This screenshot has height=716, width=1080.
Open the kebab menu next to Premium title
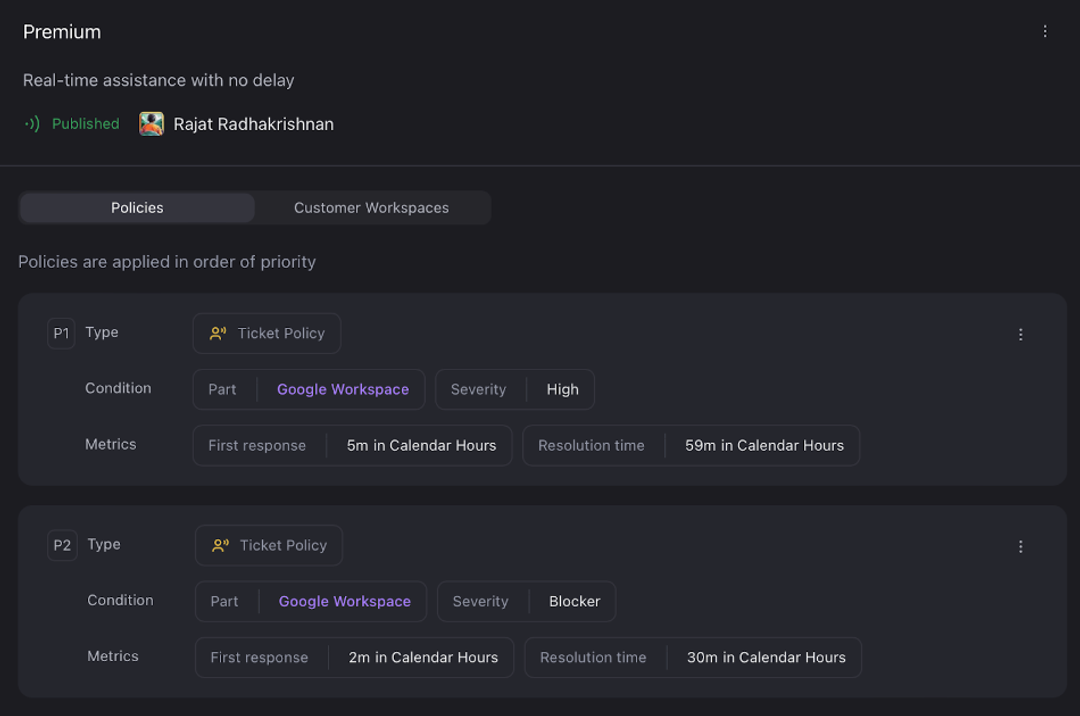(1045, 31)
